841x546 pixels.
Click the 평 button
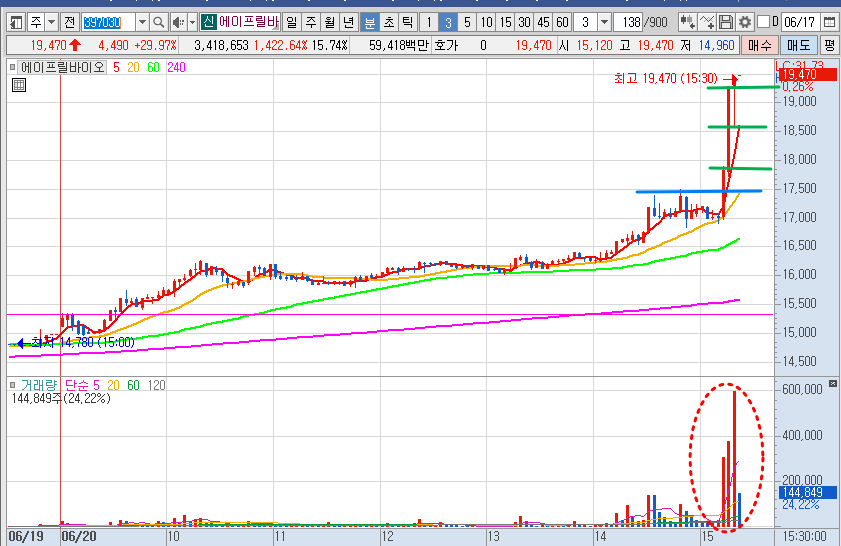(830, 45)
